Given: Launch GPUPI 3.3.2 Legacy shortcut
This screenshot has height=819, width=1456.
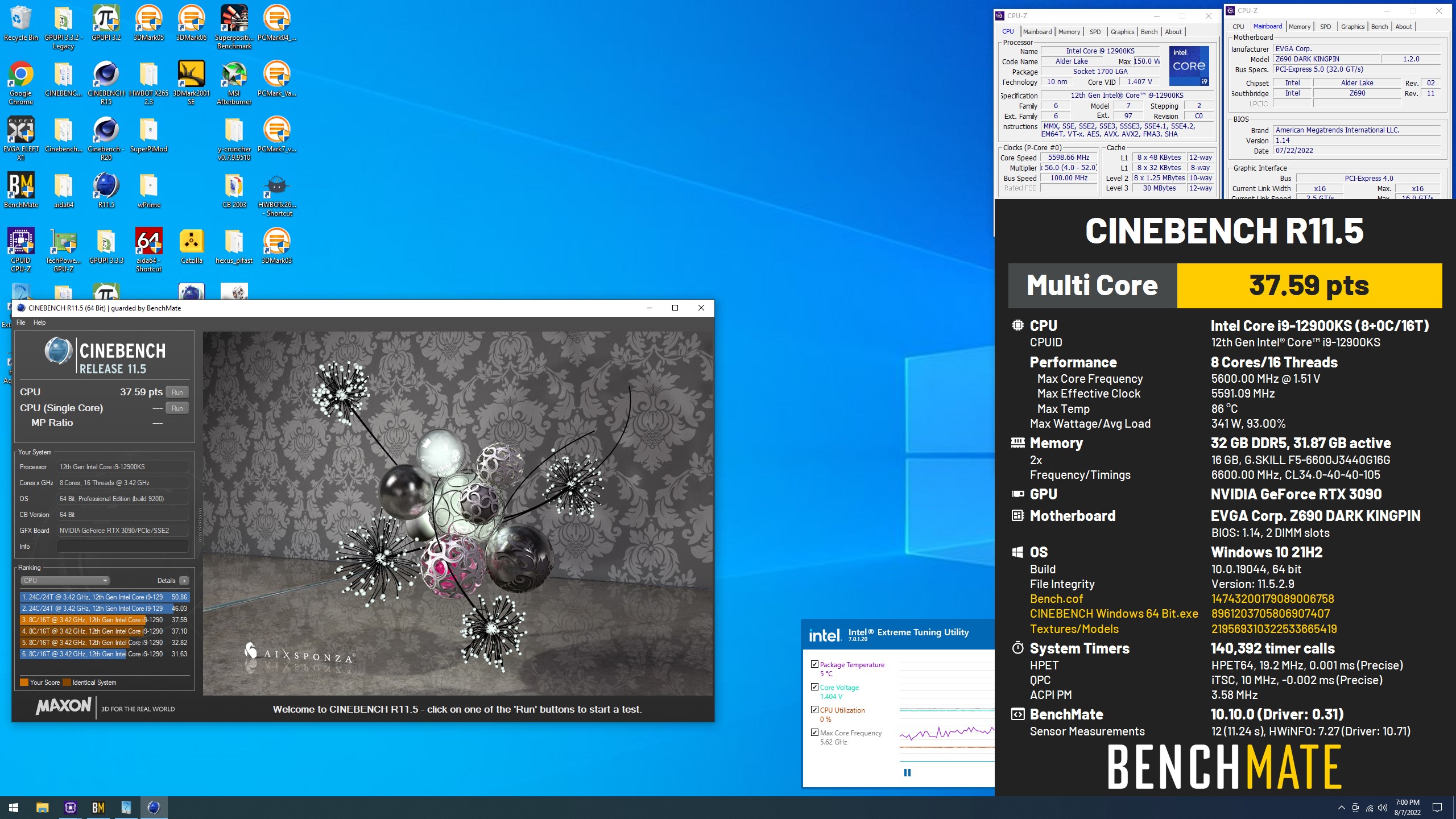Looking at the screenshot, I should pos(64,26).
